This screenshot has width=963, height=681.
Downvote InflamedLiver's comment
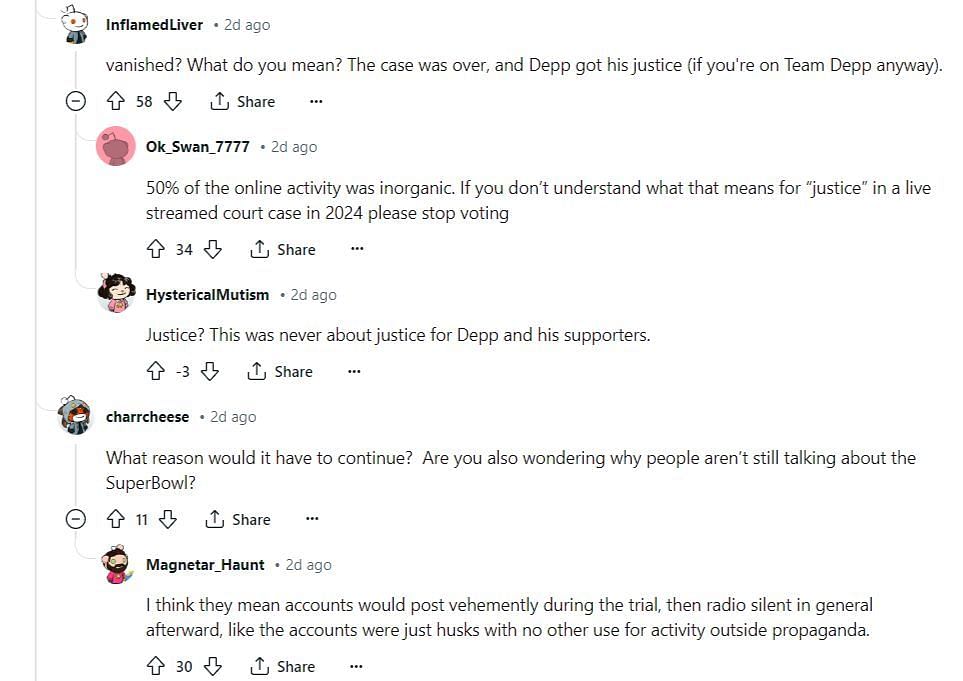pyautogui.click(x=172, y=101)
